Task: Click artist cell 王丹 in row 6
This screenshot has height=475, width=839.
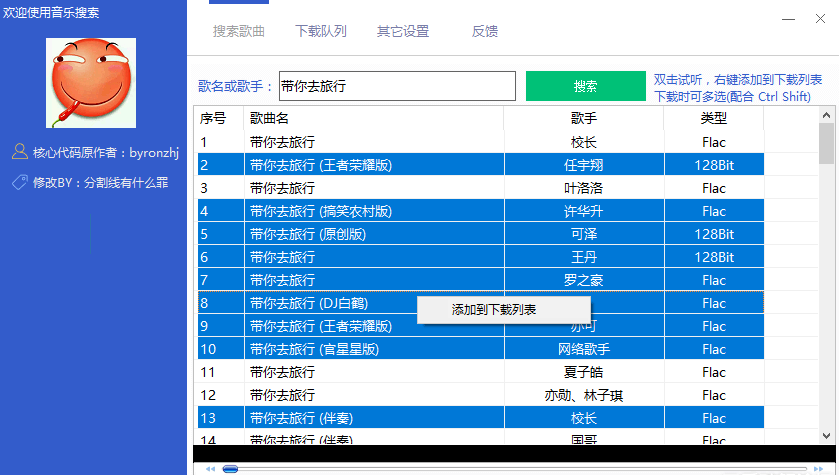Action: (584, 257)
